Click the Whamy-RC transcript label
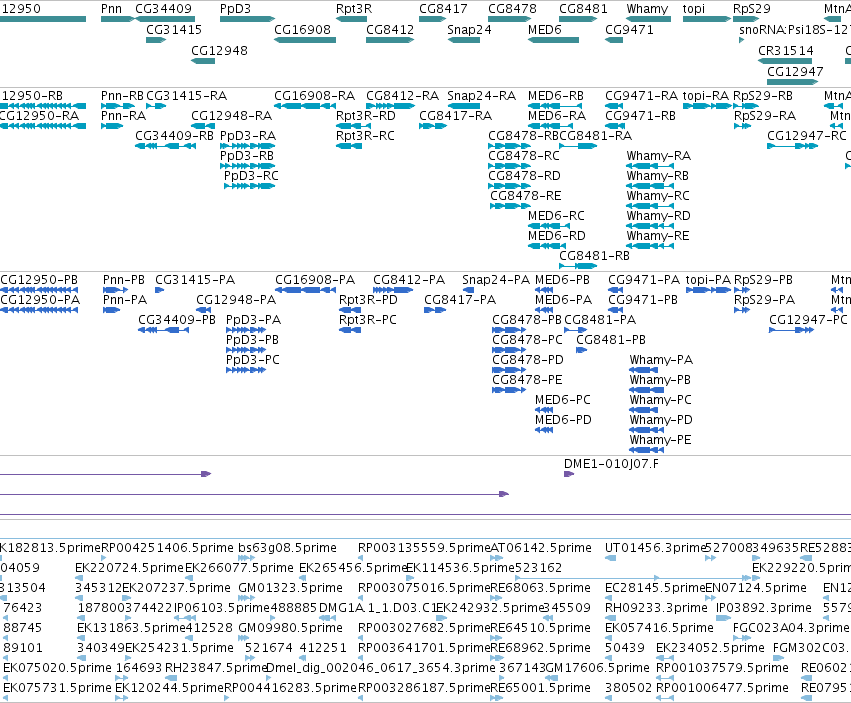The image size is (851, 703). tap(658, 195)
